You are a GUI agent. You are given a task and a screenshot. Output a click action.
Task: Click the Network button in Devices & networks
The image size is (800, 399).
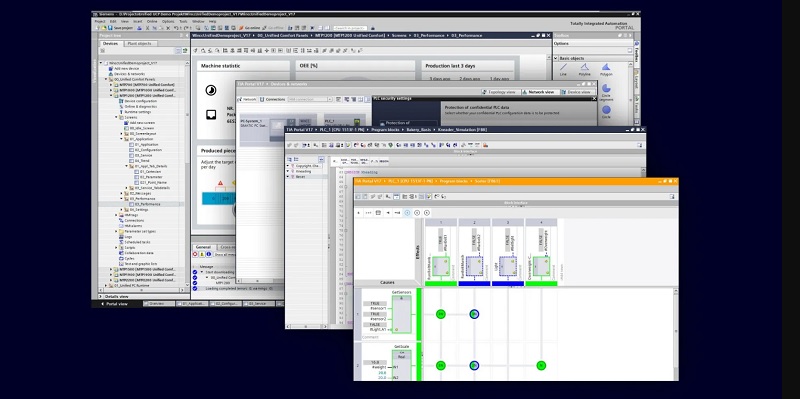point(248,99)
